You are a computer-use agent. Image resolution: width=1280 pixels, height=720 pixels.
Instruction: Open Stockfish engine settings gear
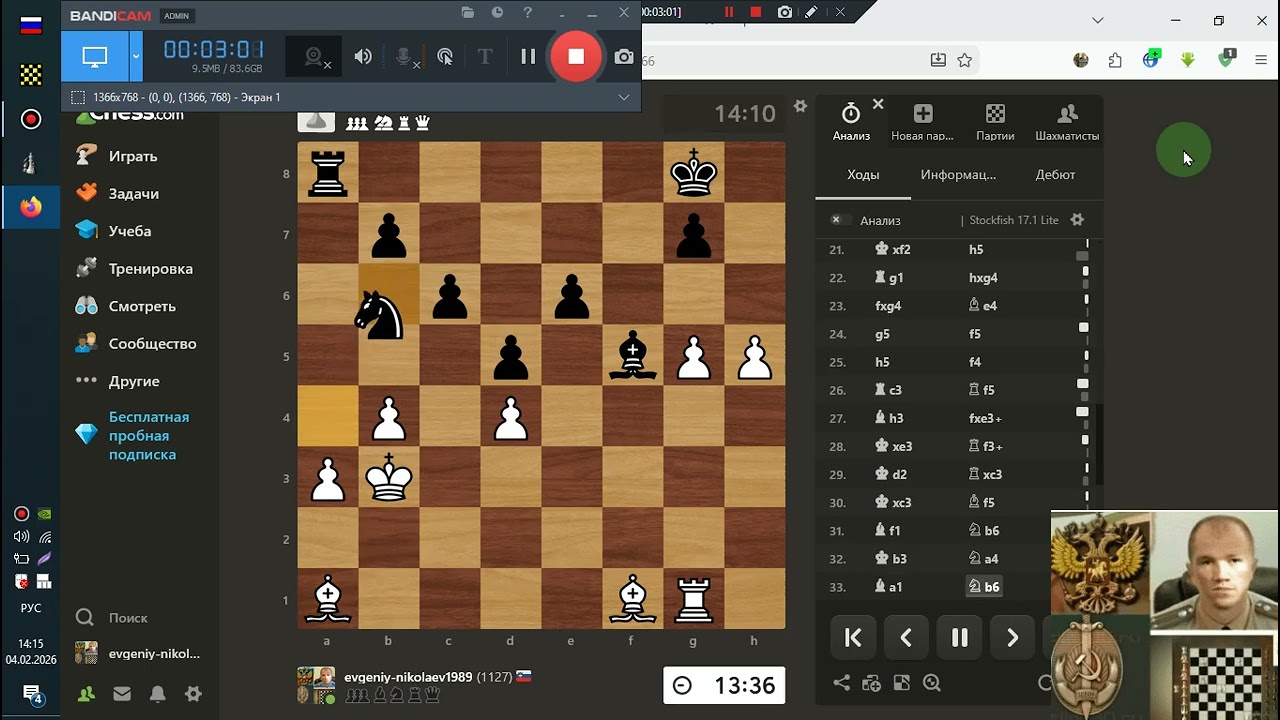pyautogui.click(x=1077, y=220)
